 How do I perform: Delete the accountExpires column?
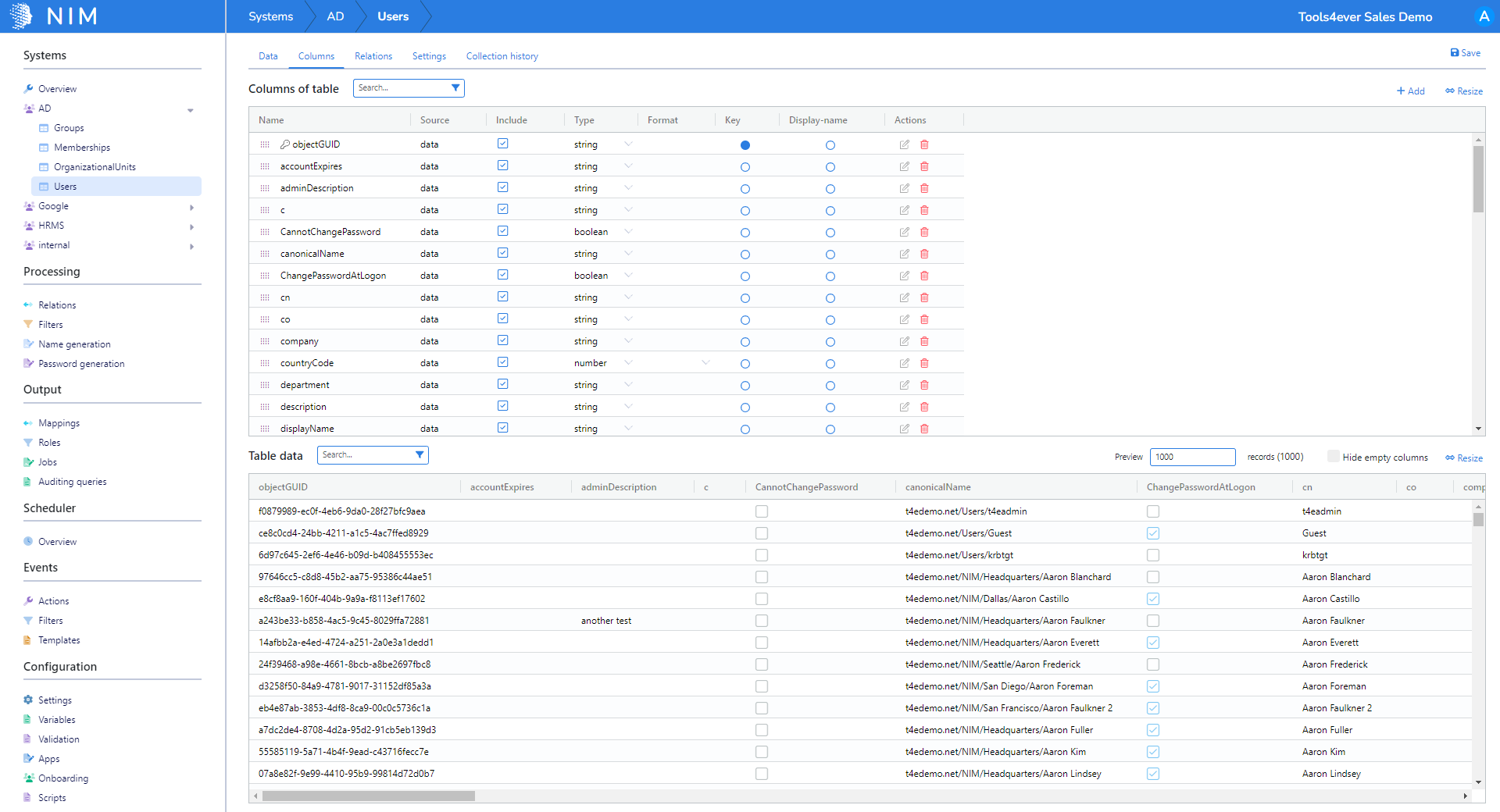click(925, 166)
